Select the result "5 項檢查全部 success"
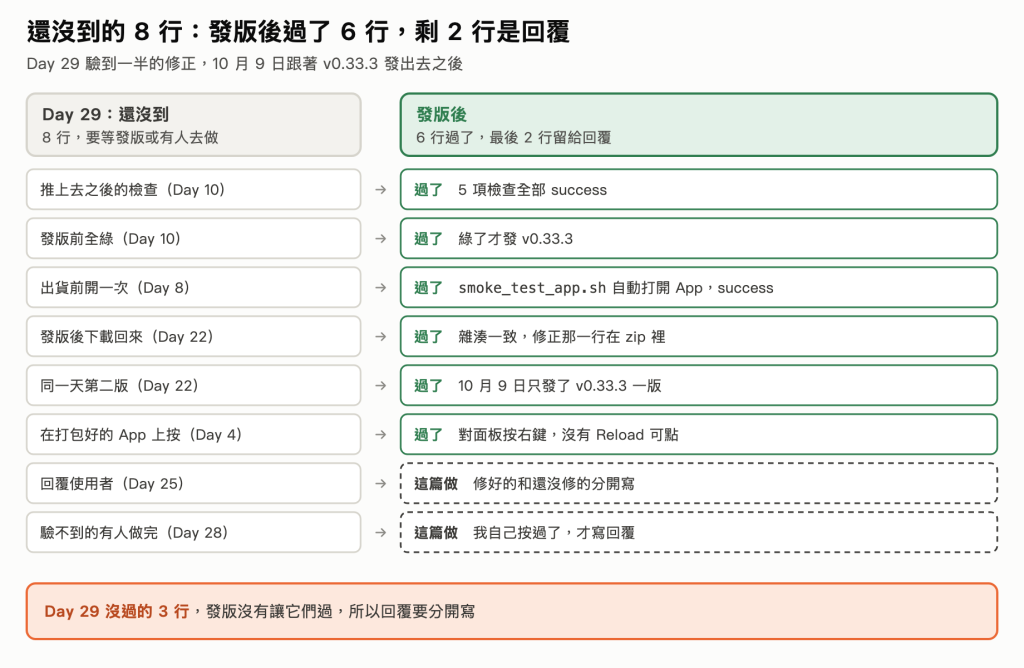1024x668 pixels. [699, 189]
